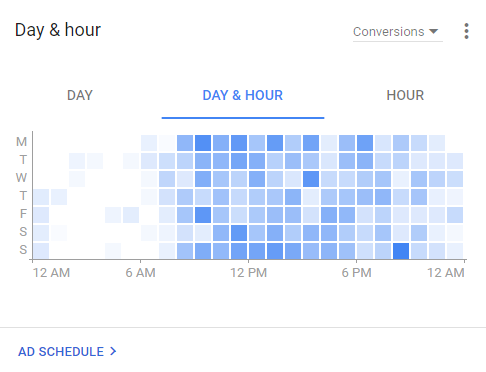Viewport: 486px width, 372px height.
Task: Switch to the HOUR tab
Action: pyautogui.click(x=405, y=95)
